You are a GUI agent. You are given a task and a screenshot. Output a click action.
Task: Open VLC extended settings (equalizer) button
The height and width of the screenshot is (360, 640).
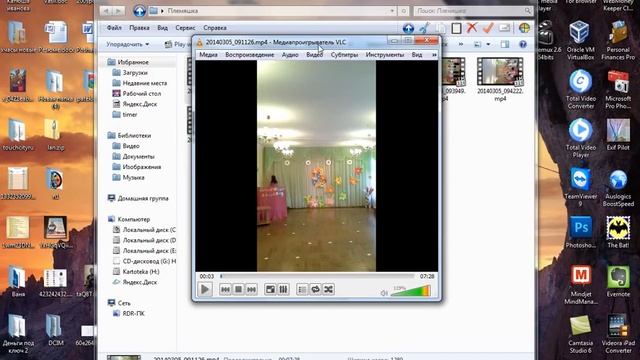[x=283, y=289]
